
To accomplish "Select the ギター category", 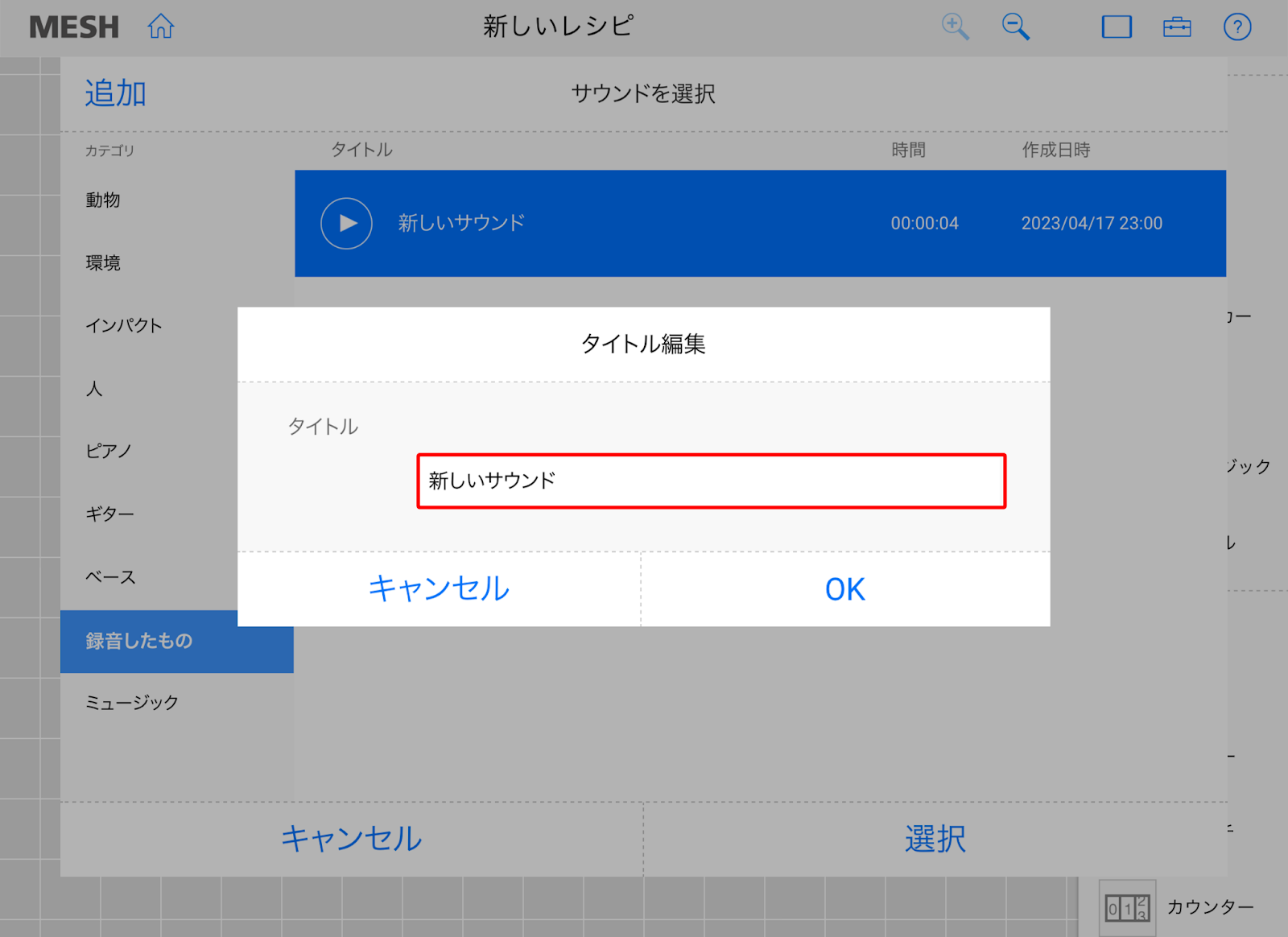I will (109, 514).
